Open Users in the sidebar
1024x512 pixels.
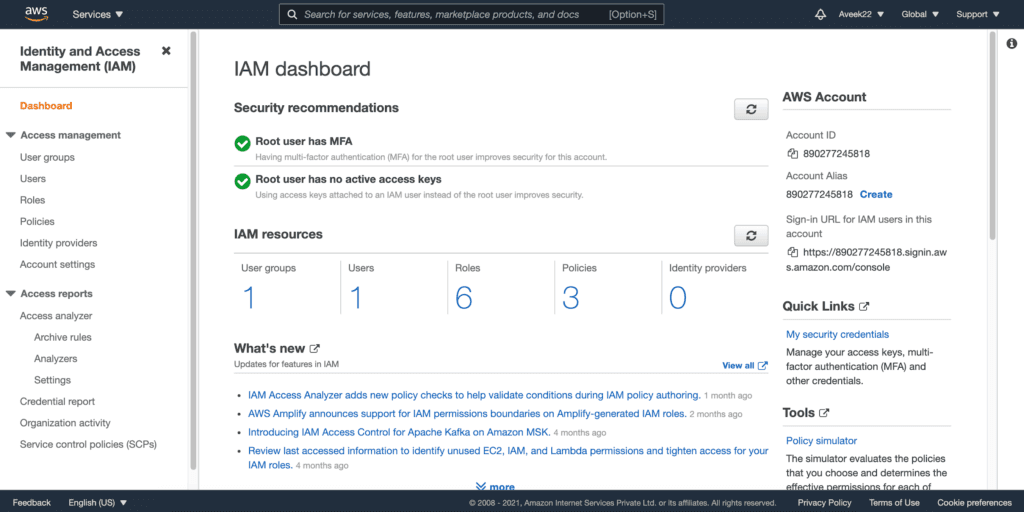click(x=33, y=178)
